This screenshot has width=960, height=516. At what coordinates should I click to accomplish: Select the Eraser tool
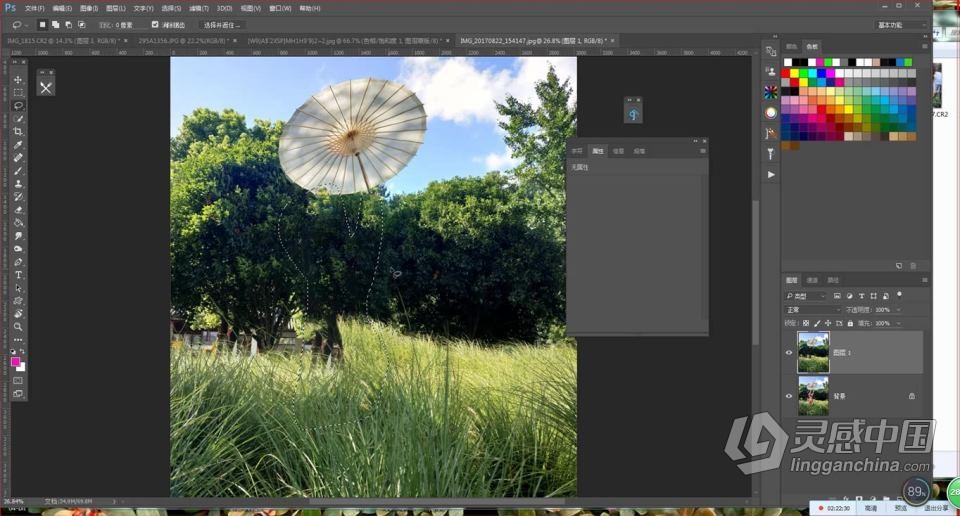[x=18, y=210]
